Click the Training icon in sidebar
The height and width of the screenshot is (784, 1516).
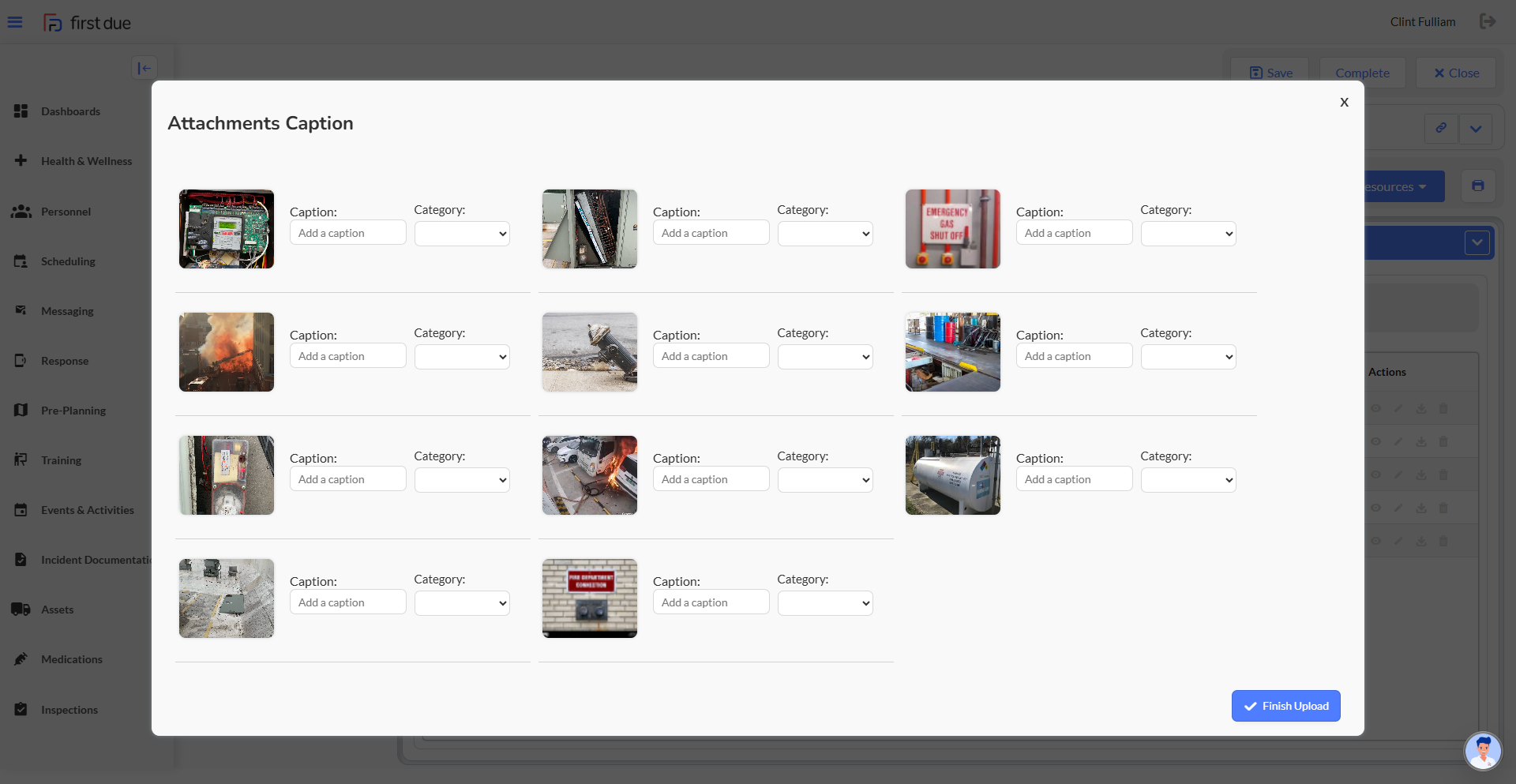coord(21,460)
